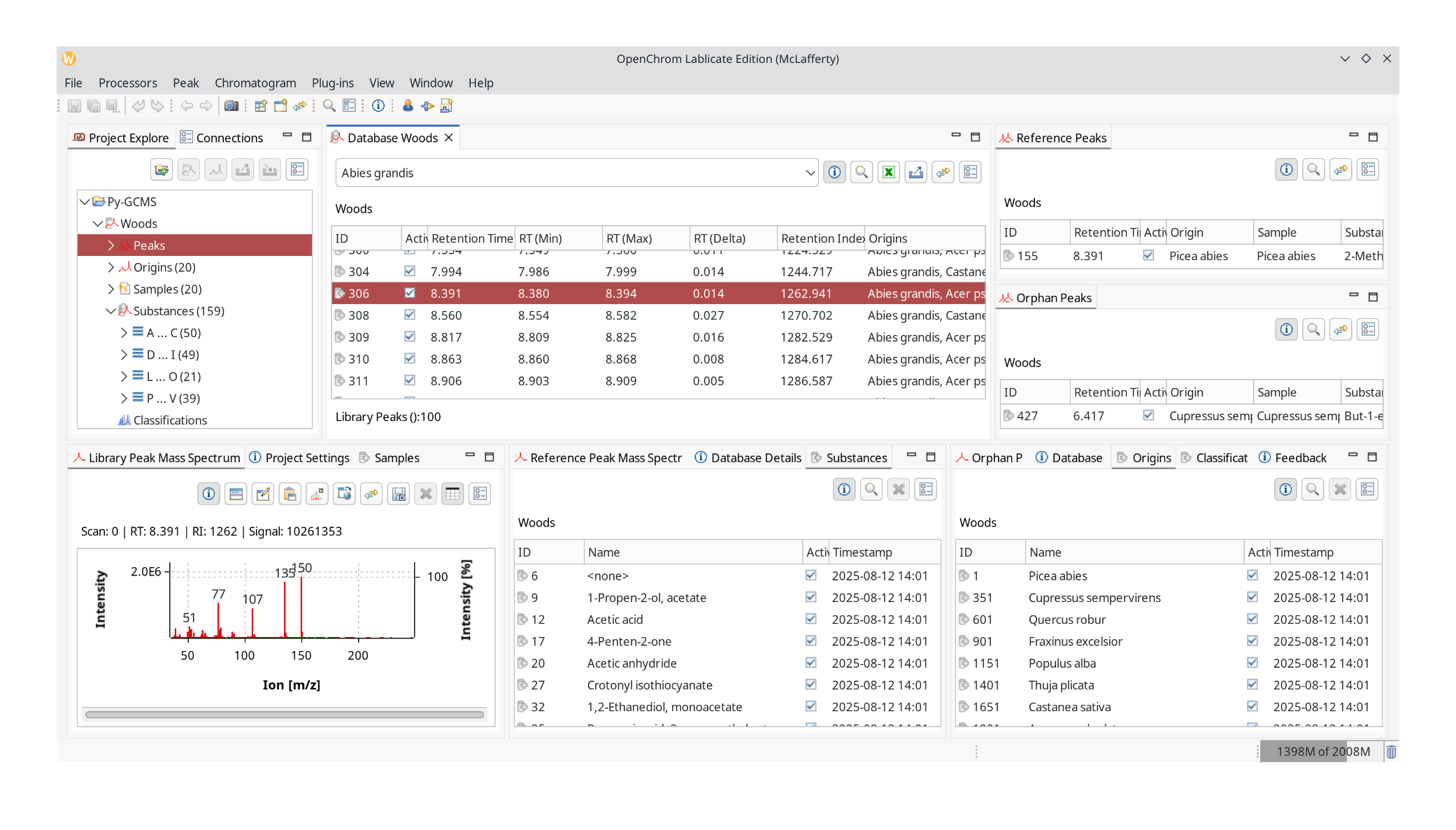1456x830 pixels.
Task: Click Timestamp column header in Substances table
Action: [885, 552]
